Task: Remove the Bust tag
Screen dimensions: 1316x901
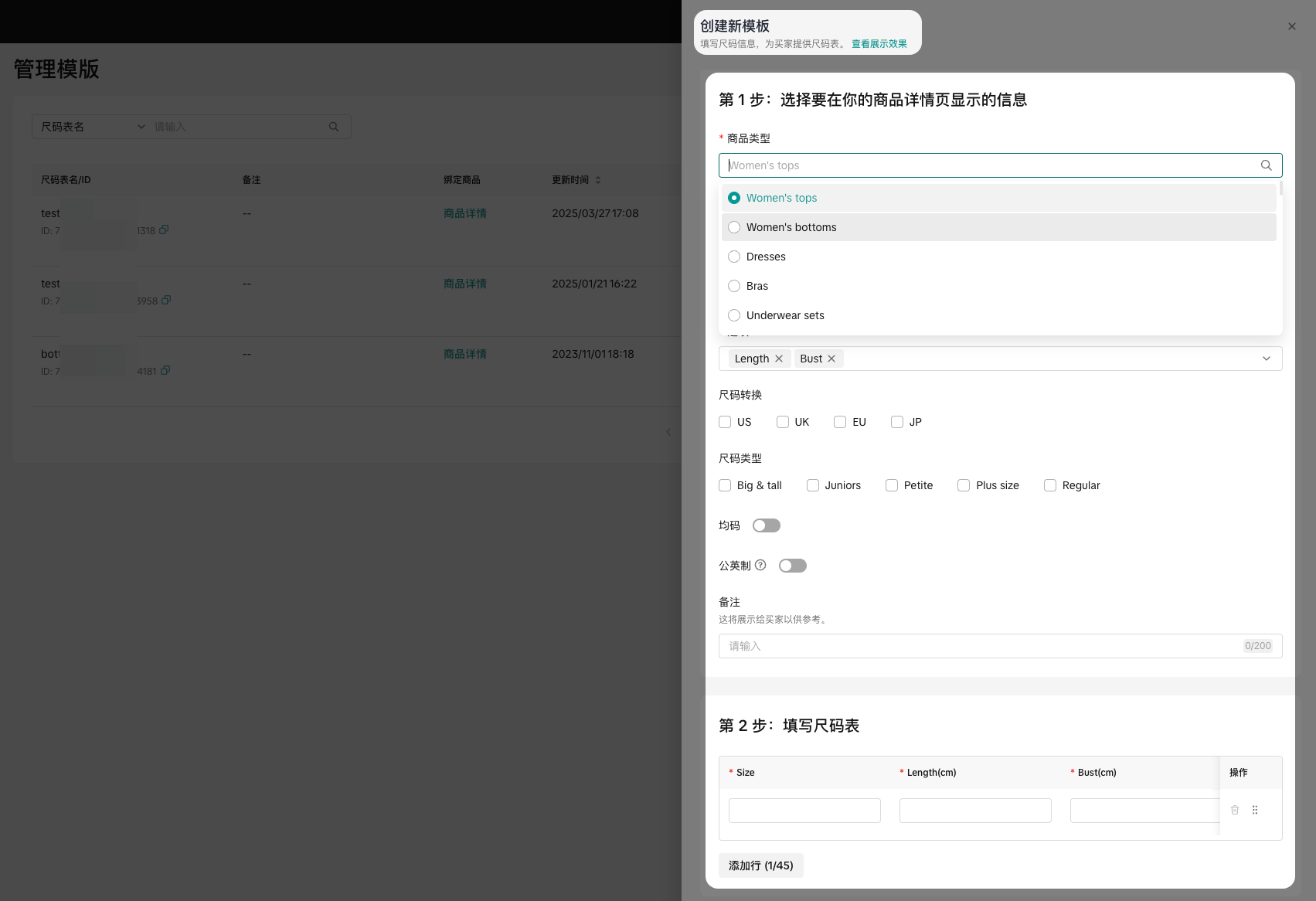Action: 831,359
